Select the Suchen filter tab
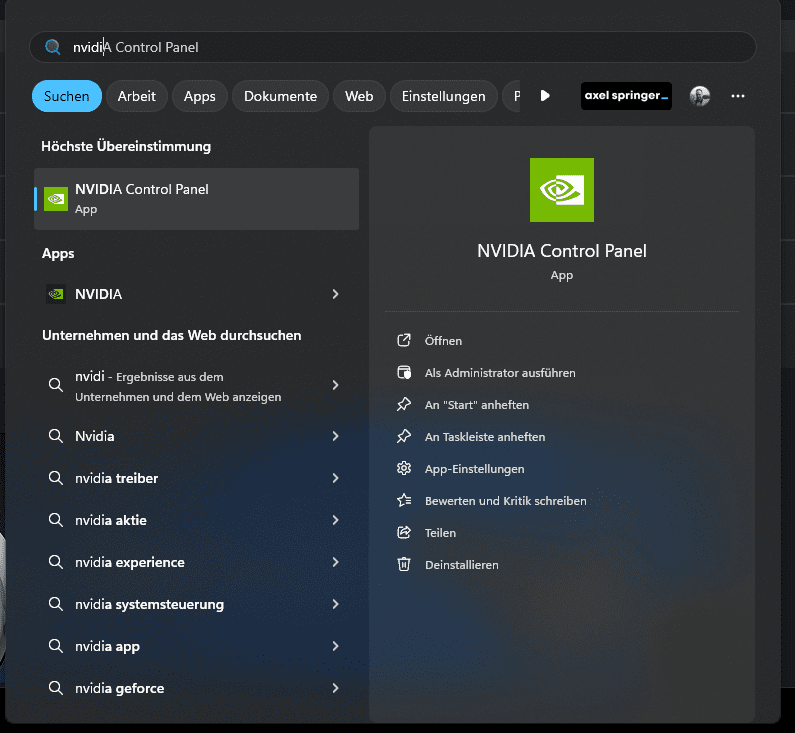 (x=66, y=96)
